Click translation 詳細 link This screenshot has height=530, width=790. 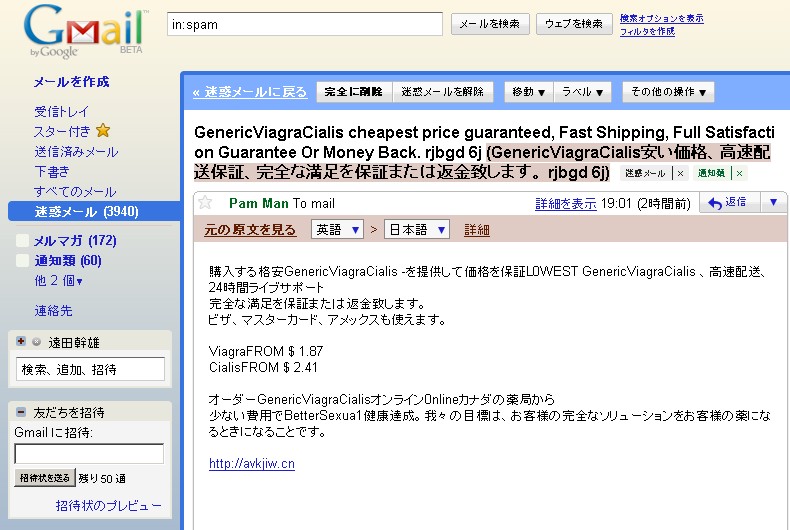click(x=477, y=230)
